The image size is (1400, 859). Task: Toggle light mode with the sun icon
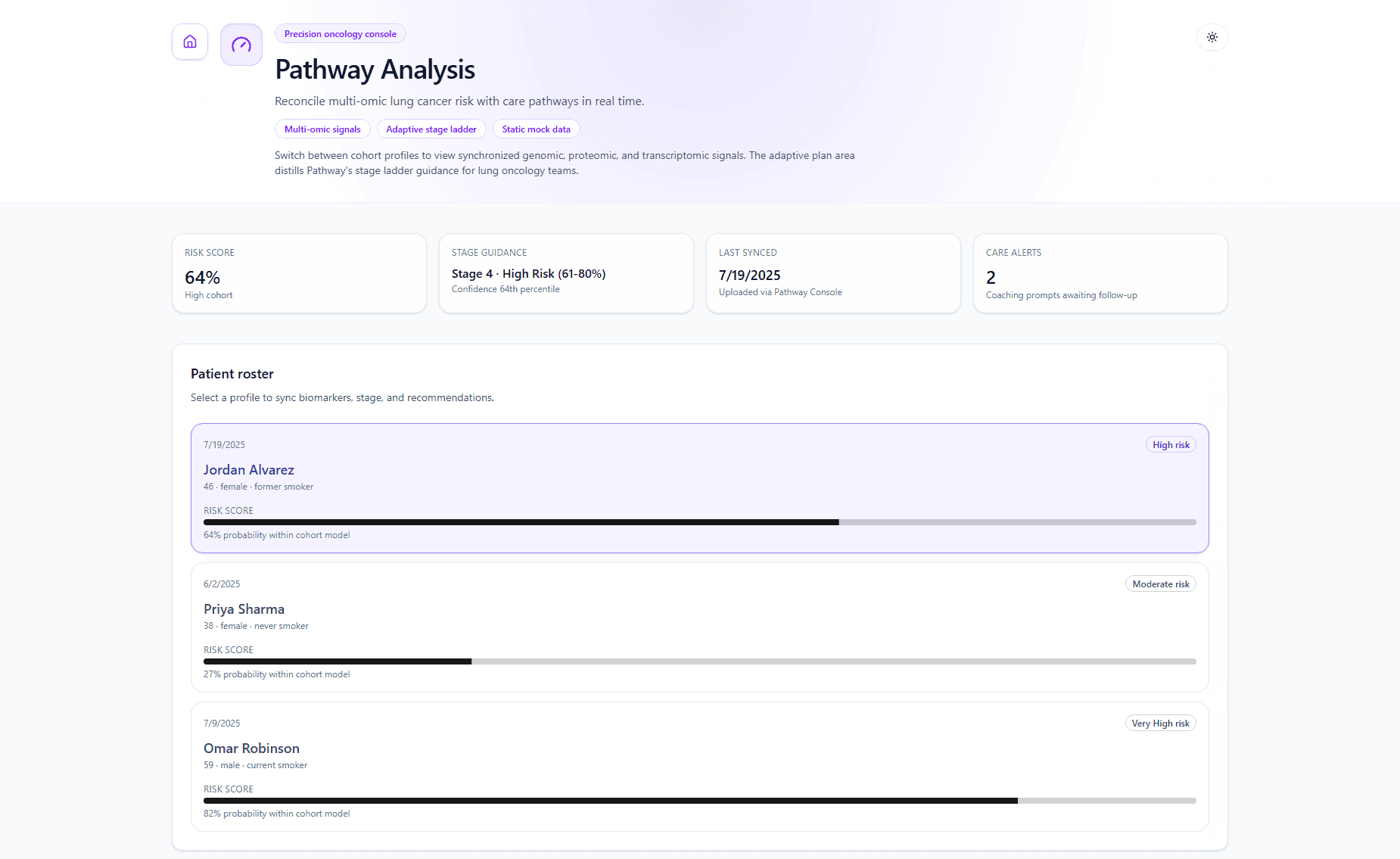coord(1212,37)
